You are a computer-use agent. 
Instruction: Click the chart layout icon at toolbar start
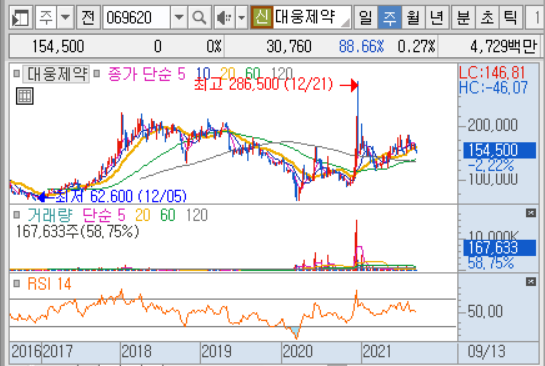(x=21, y=17)
